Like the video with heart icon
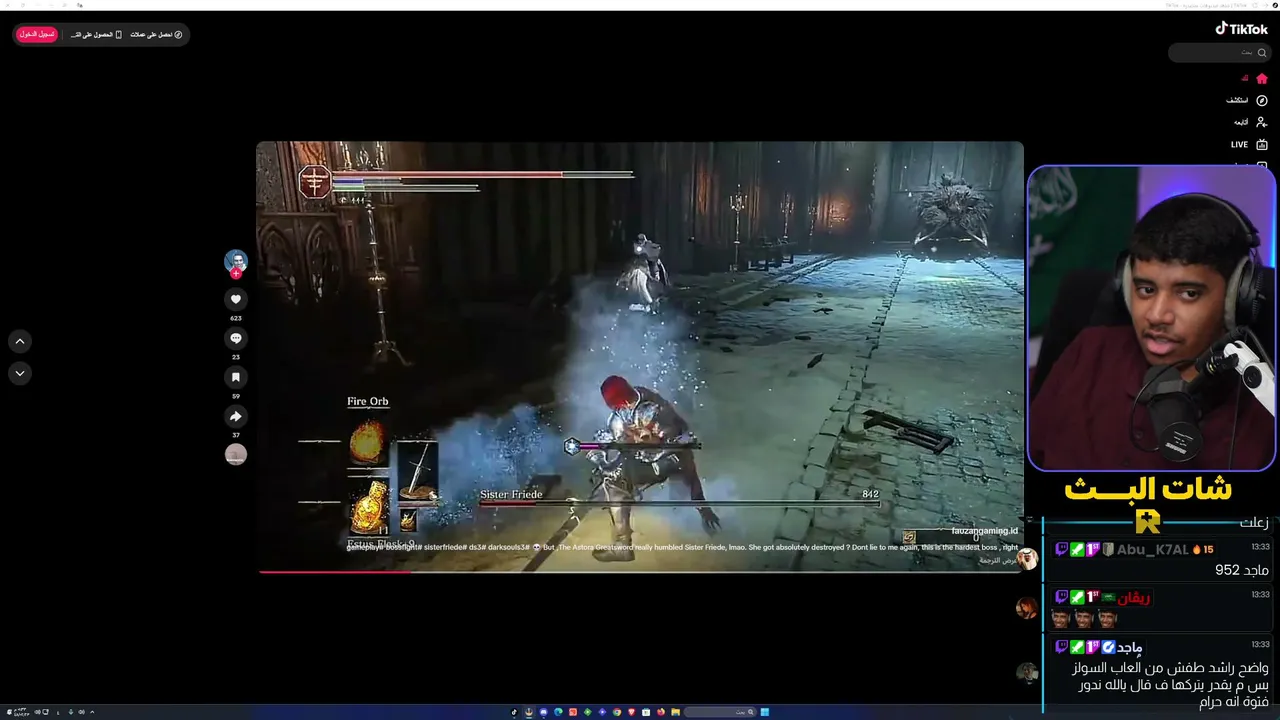This screenshot has width=1280, height=720. pyautogui.click(x=236, y=299)
